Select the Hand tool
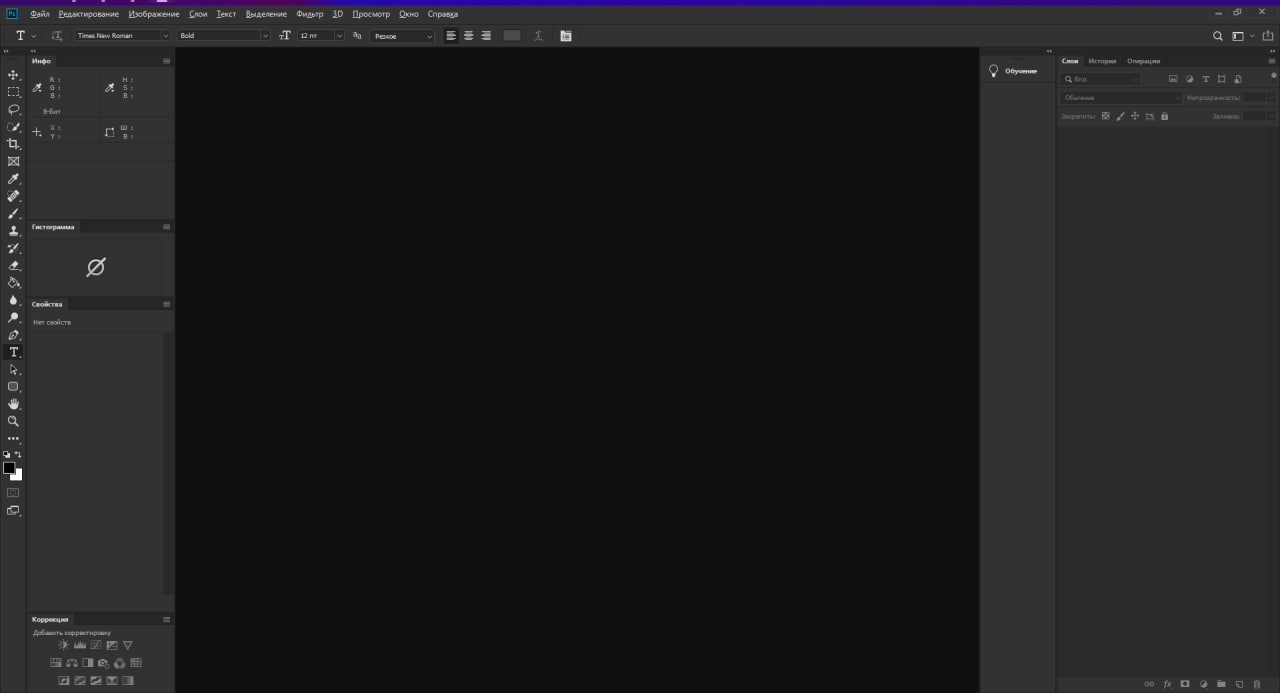1280x693 pixels. click(x=13, y=404)
